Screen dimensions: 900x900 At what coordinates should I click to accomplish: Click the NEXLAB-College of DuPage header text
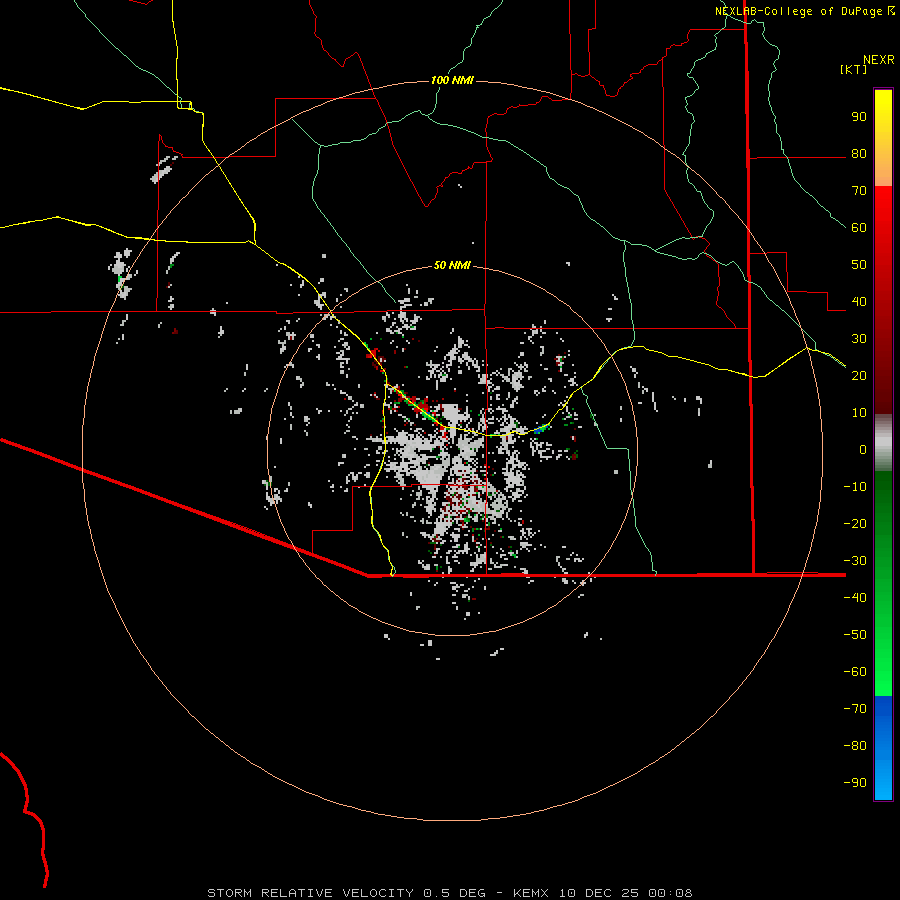click(x=799, y=11)
